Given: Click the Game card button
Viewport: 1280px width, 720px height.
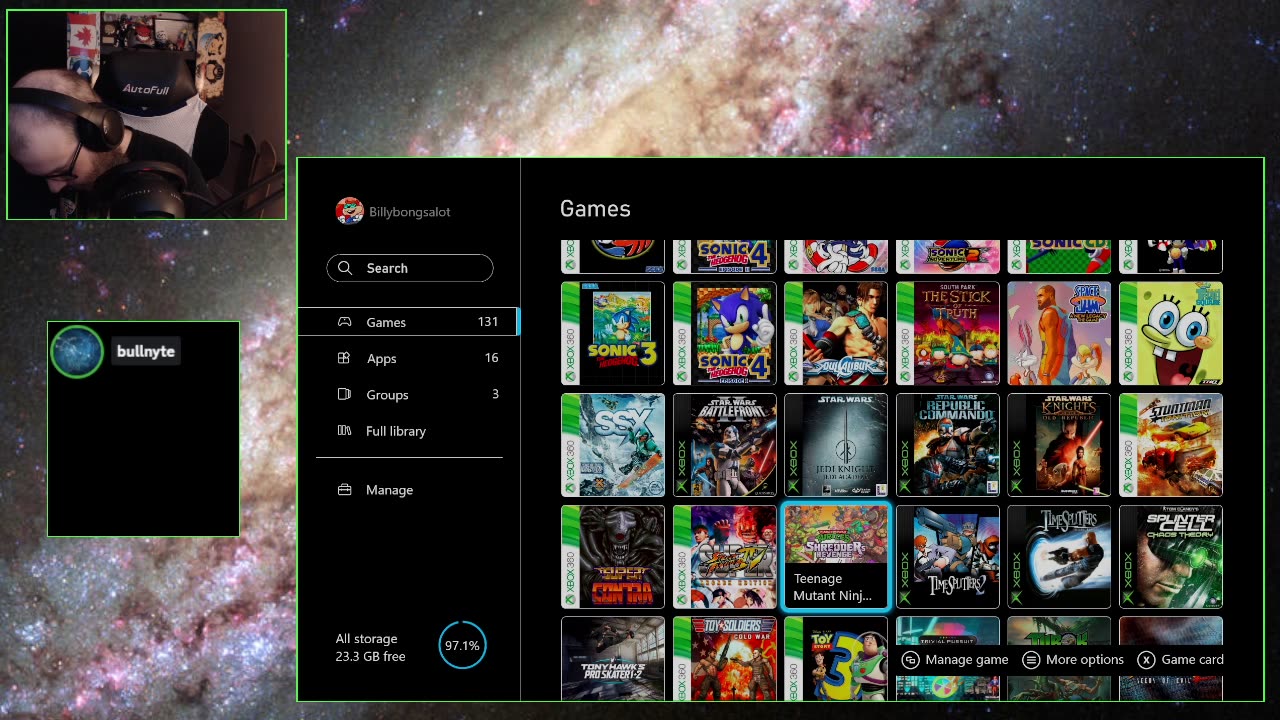Looking at the screenshot, I should pos(1181,660).
